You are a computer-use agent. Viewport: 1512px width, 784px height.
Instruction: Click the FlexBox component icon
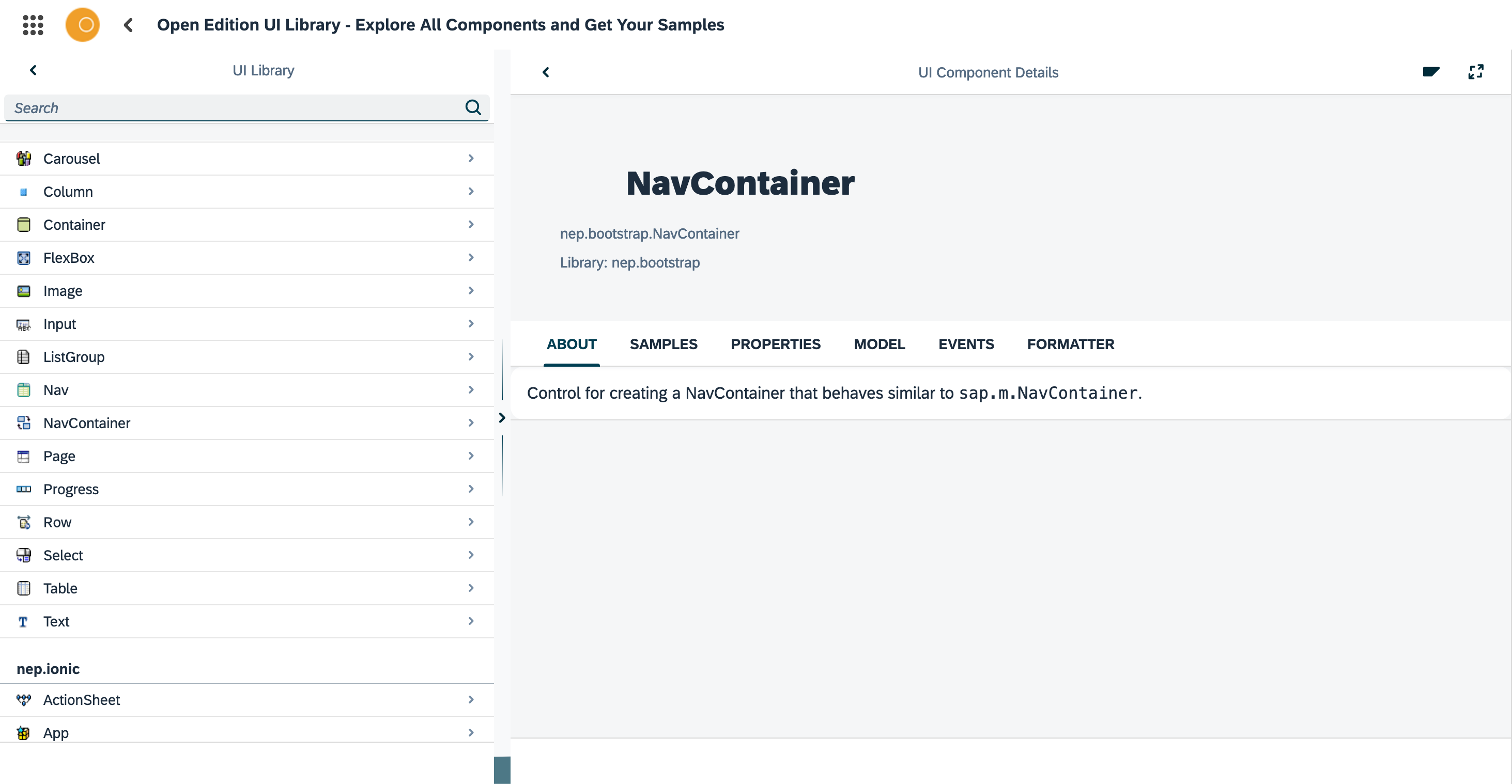tap(23, 258)
